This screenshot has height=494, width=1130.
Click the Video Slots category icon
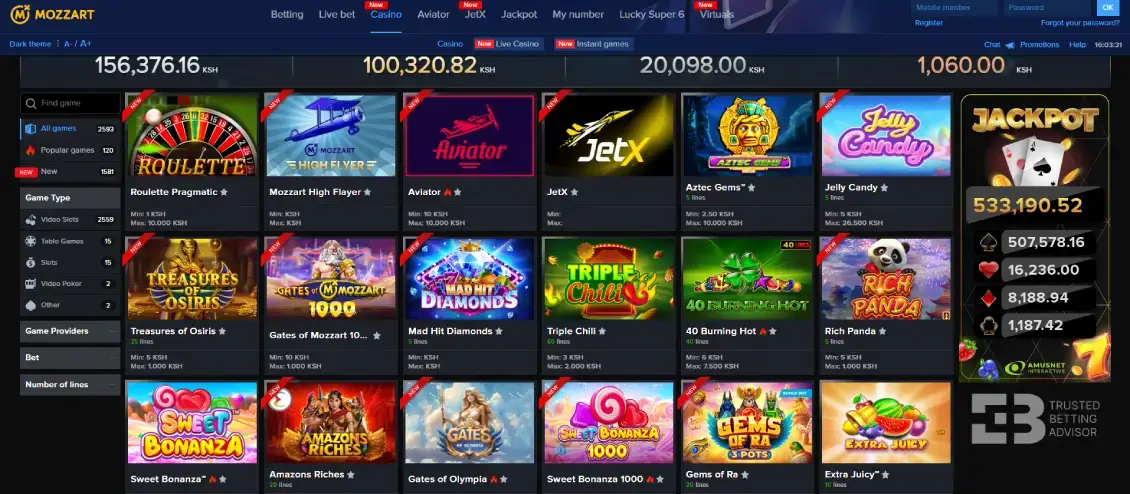(x=30, y=219)
